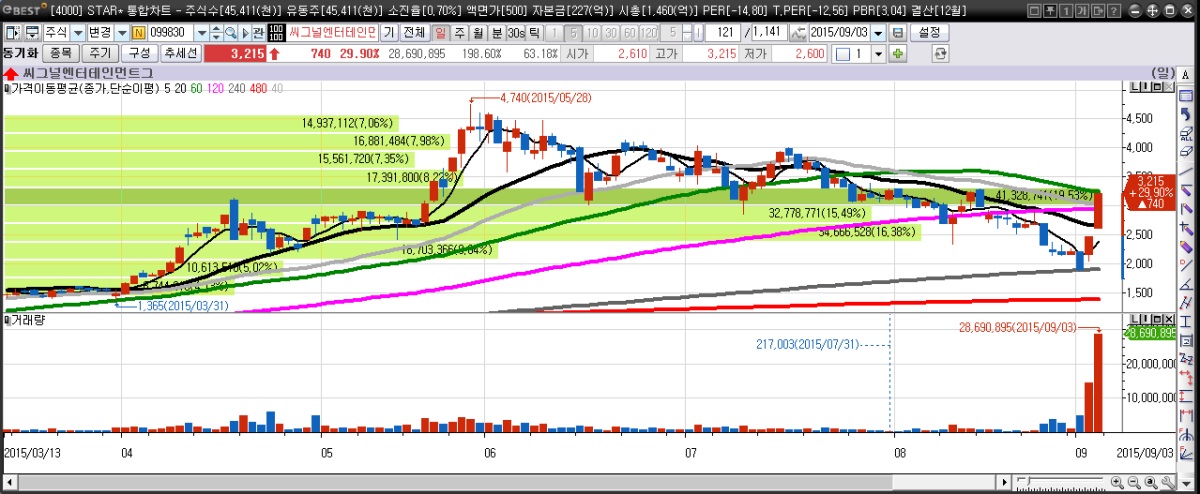Click the zoom out magnifier at bottom
The height and width of the screenshot is (494, 1200).
1134,482
